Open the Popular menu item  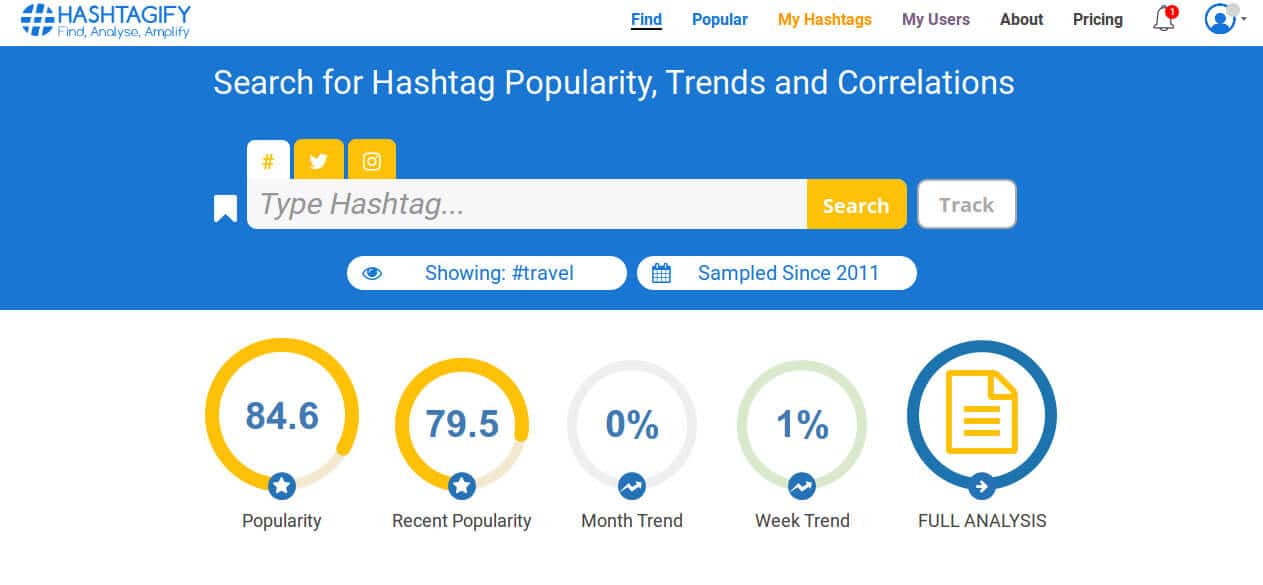pyautogui.click(x=719, y=19)
